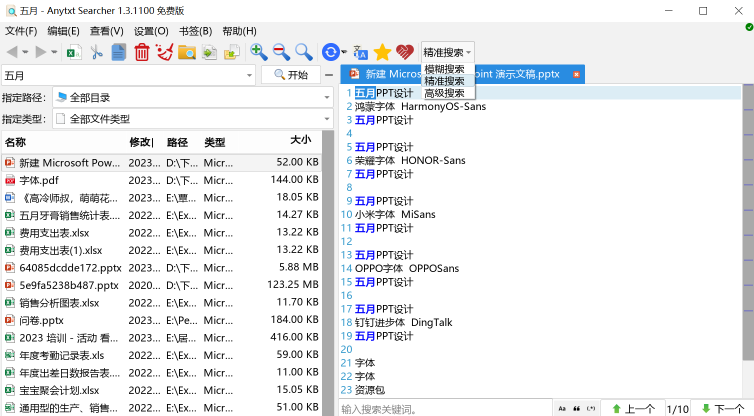Toggle the Aa case-sensitive option
This screenshot has height=416, width=754.
pos(562,409)
